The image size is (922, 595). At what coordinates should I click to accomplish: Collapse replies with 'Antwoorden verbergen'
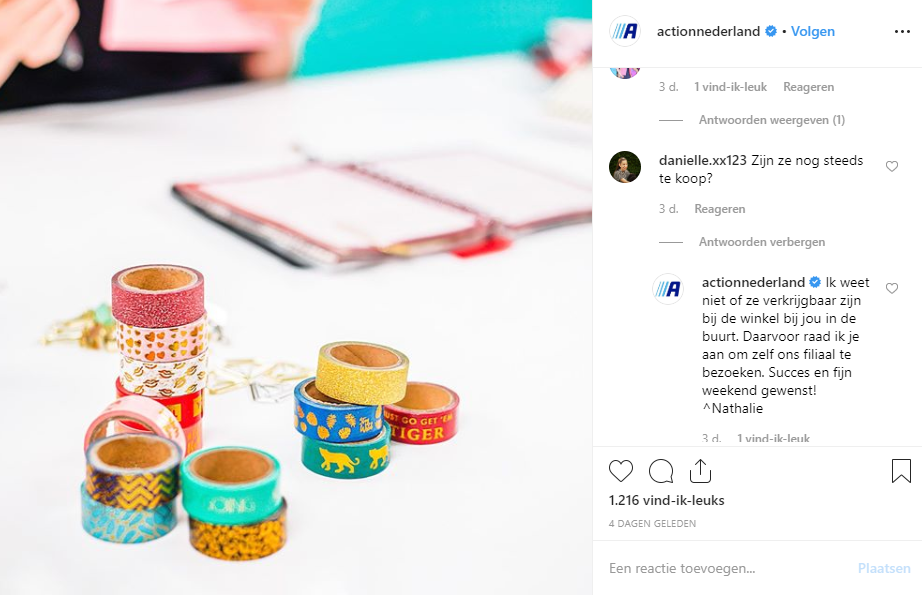tap(761, 242)
